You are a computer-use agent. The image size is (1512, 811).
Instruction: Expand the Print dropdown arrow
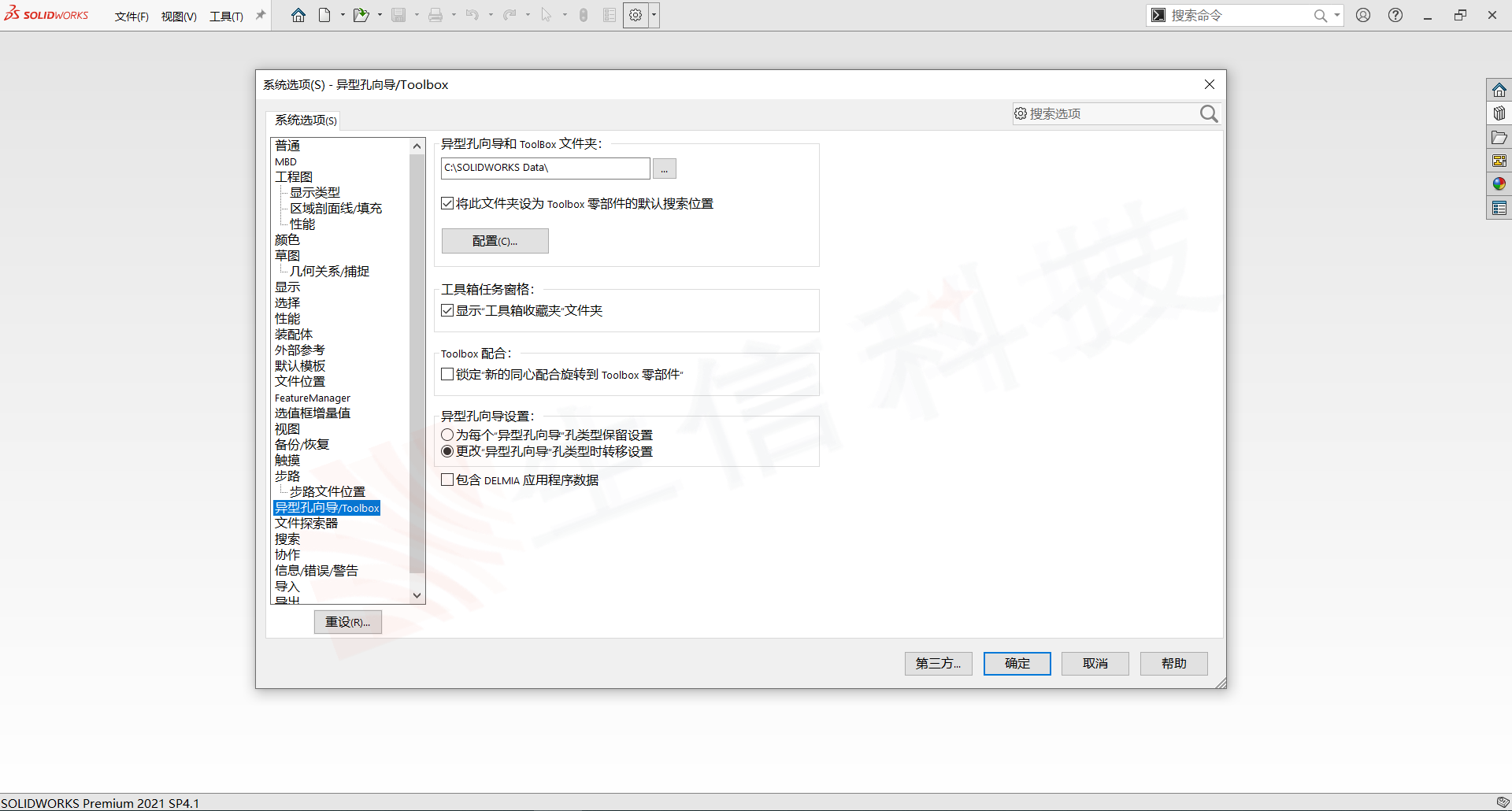454,15
